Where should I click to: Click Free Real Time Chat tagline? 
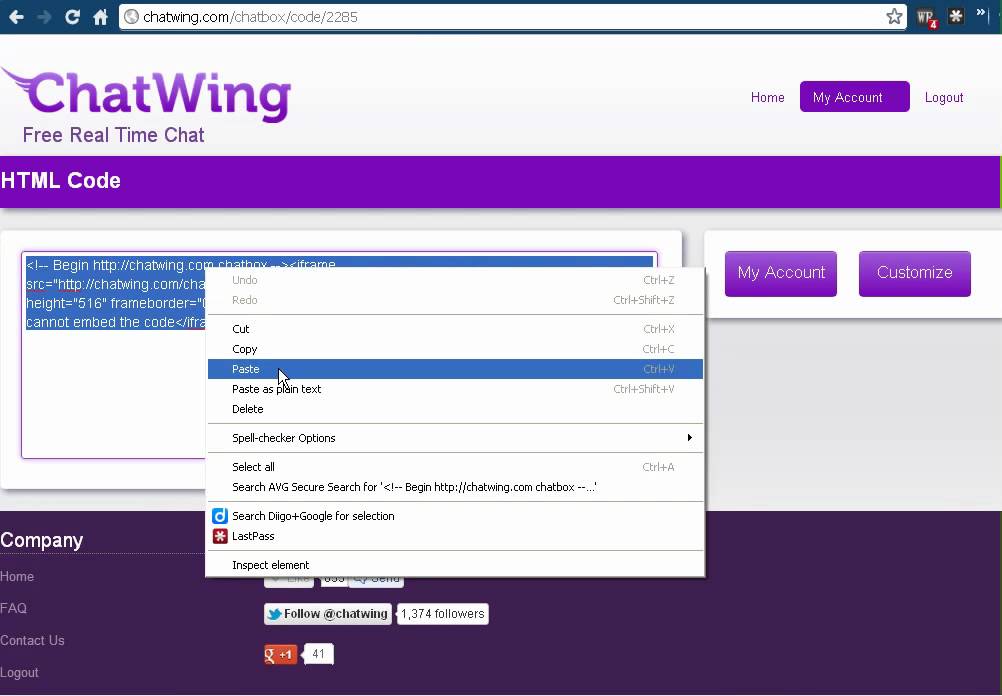114,135
